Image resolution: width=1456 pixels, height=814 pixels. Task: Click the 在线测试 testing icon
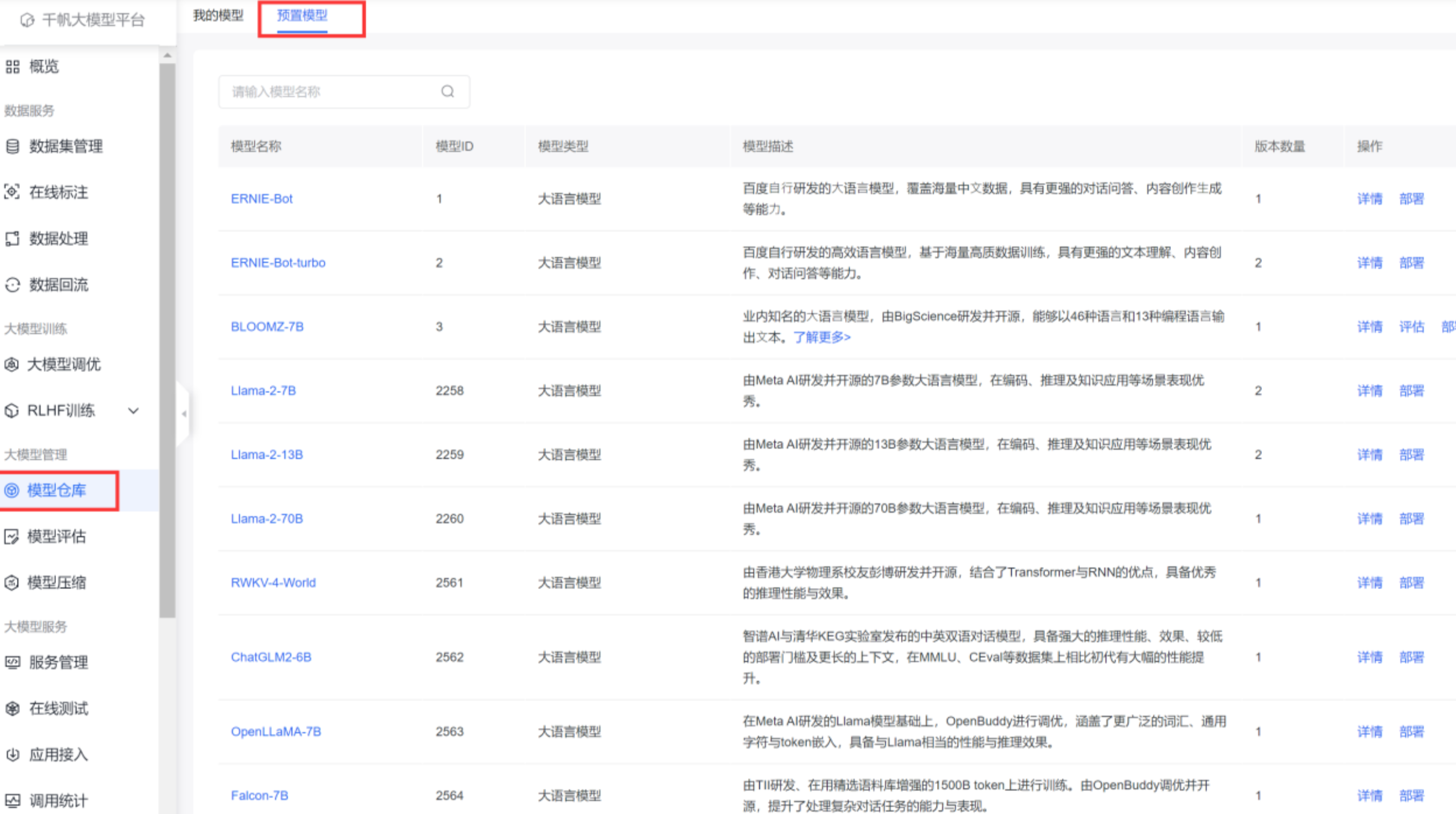[13, 708]
